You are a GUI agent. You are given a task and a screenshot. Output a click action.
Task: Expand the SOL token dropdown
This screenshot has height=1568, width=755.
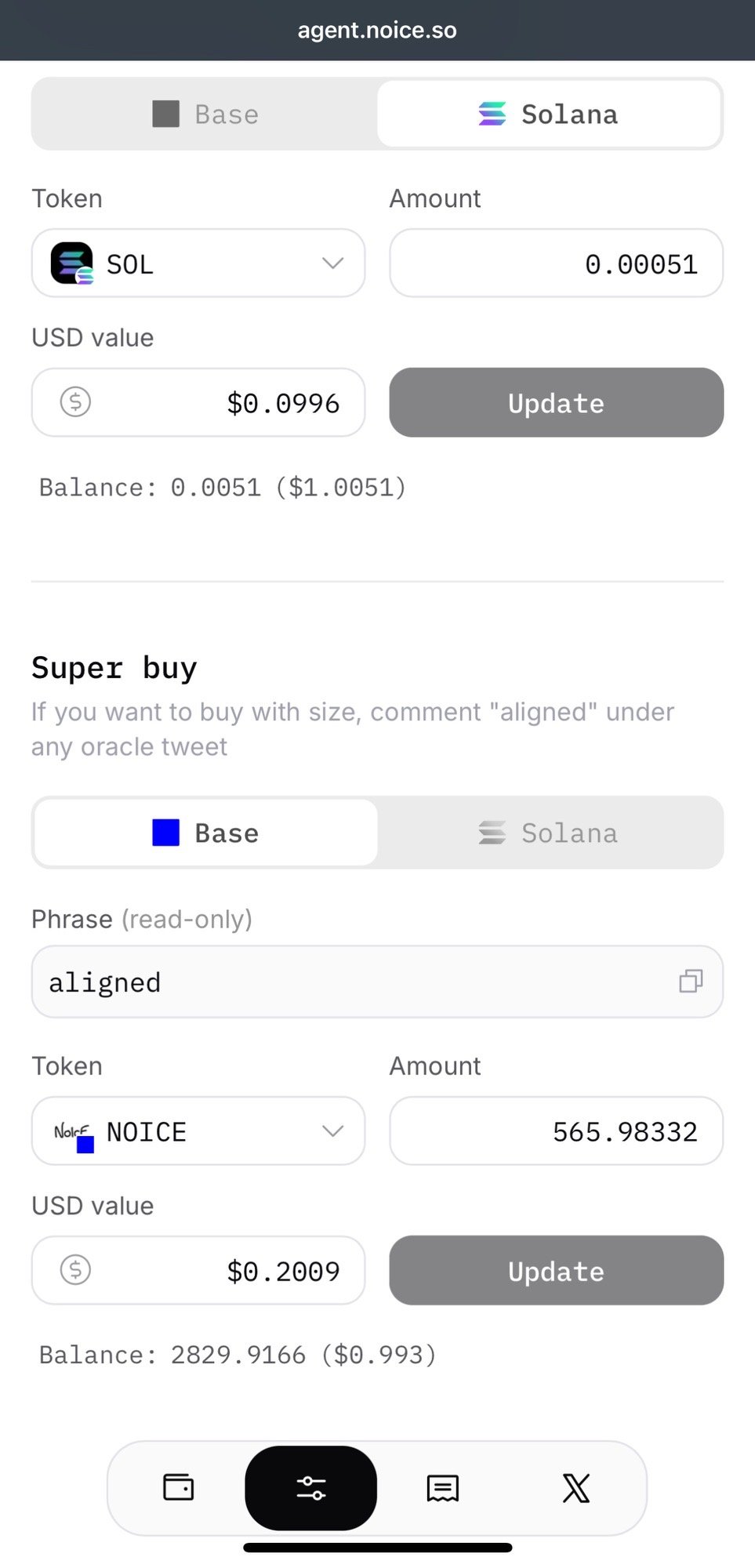click(x=332, y=263)
